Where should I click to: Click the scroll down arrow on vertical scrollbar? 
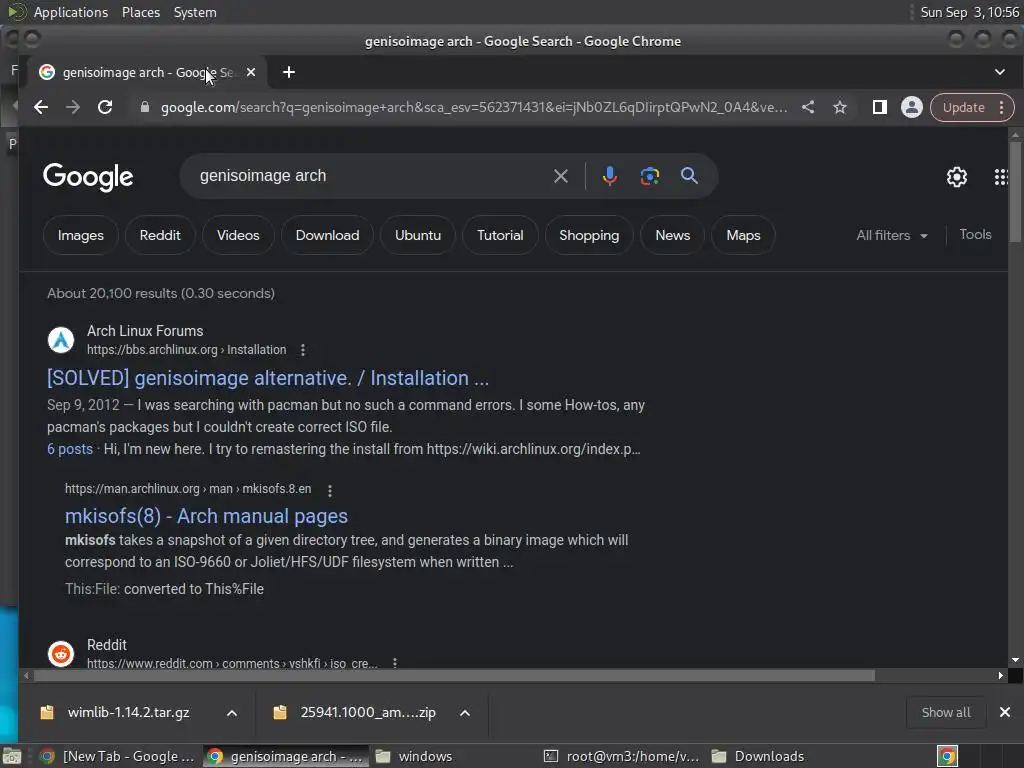1015,660
